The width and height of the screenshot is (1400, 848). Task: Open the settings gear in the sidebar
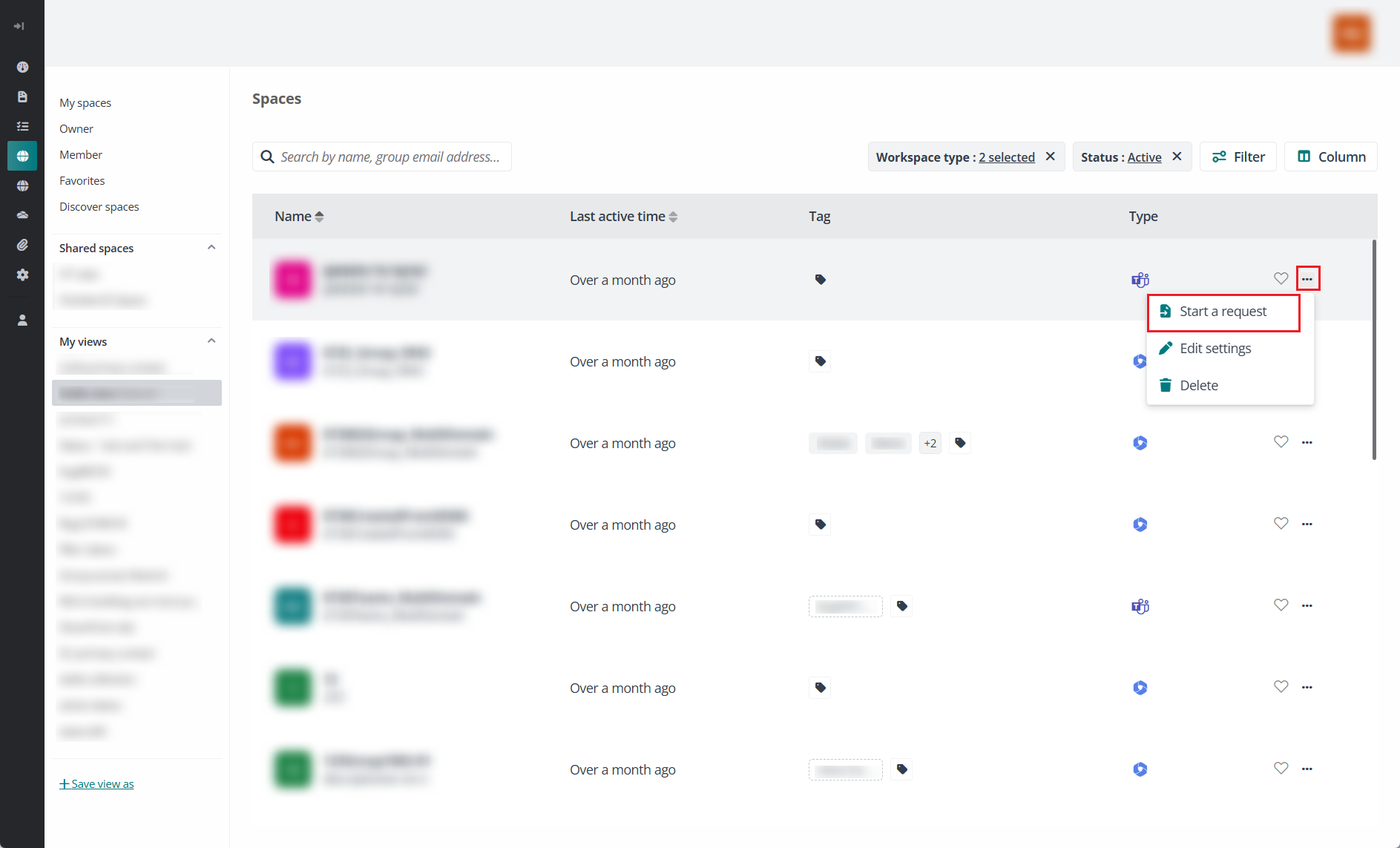coord(22,275)
